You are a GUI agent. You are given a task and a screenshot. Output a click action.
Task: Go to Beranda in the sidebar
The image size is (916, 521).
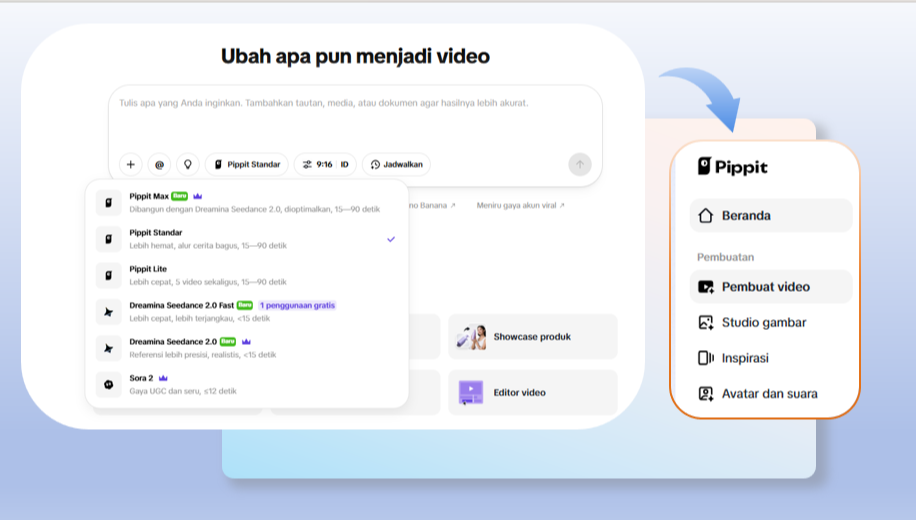[771, 216]
